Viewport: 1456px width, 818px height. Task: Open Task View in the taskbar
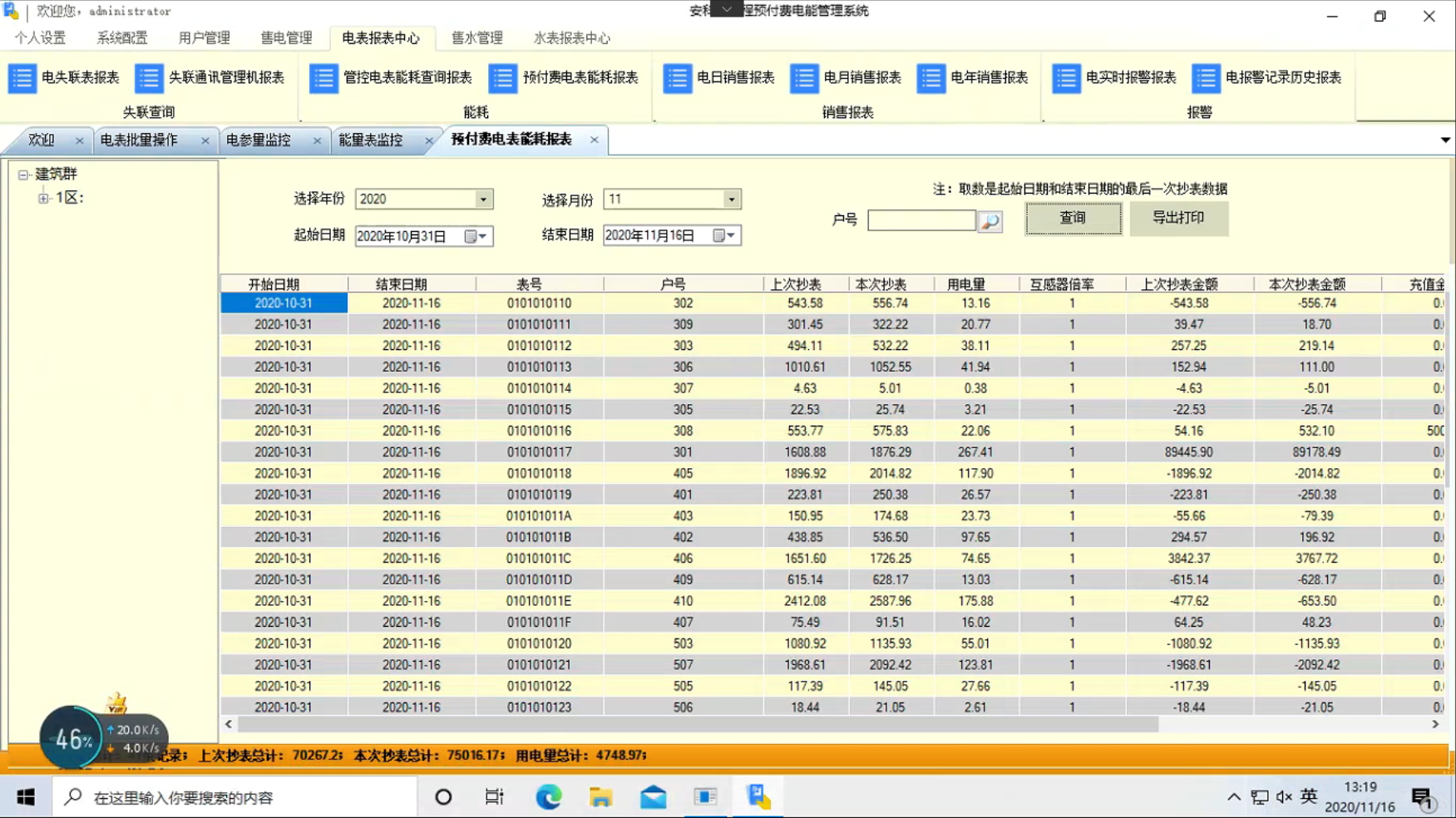pos(495,797)
